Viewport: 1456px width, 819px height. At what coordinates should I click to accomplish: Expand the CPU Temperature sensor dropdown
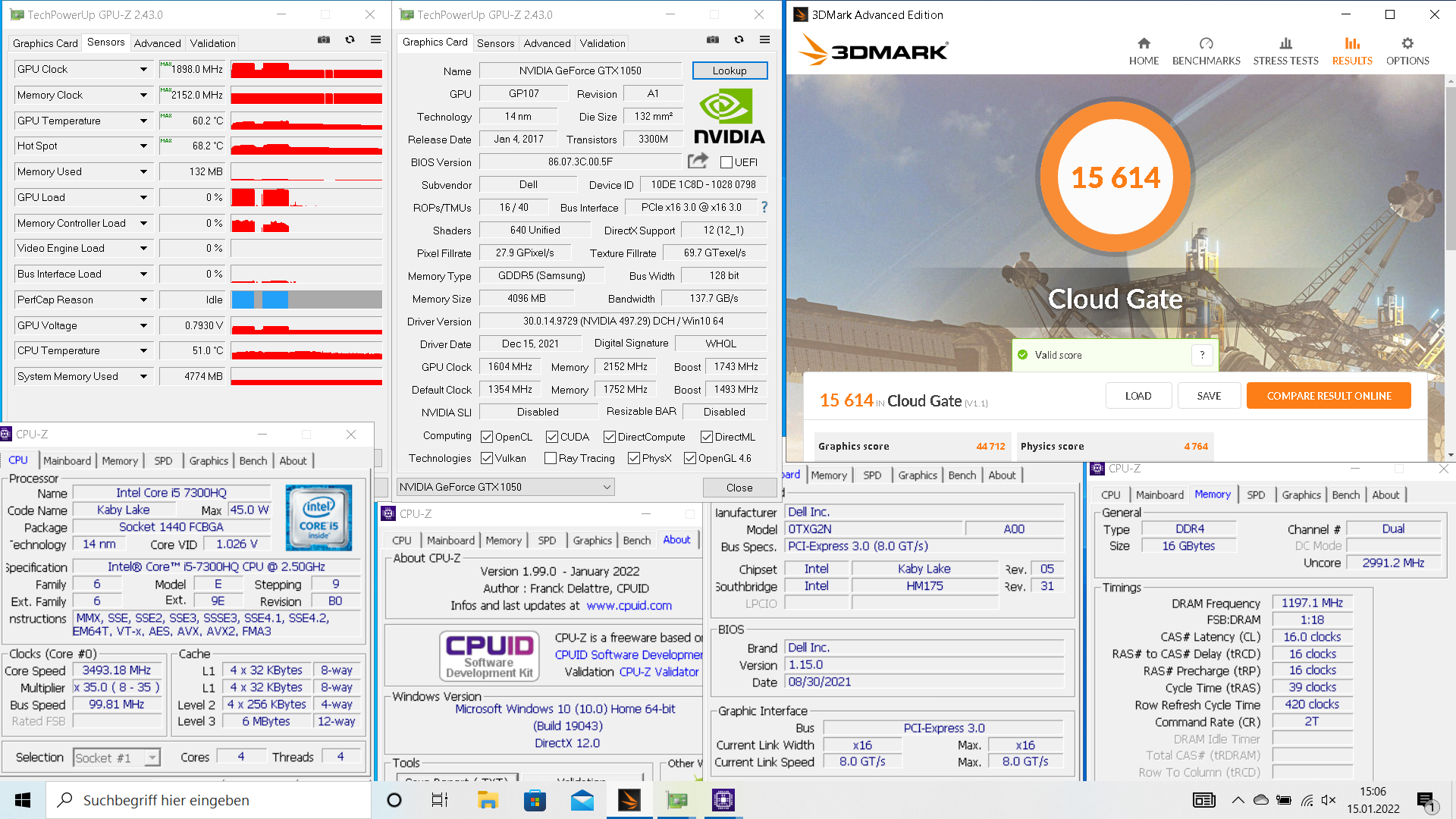pyautogui.click(x=143, y=350)
